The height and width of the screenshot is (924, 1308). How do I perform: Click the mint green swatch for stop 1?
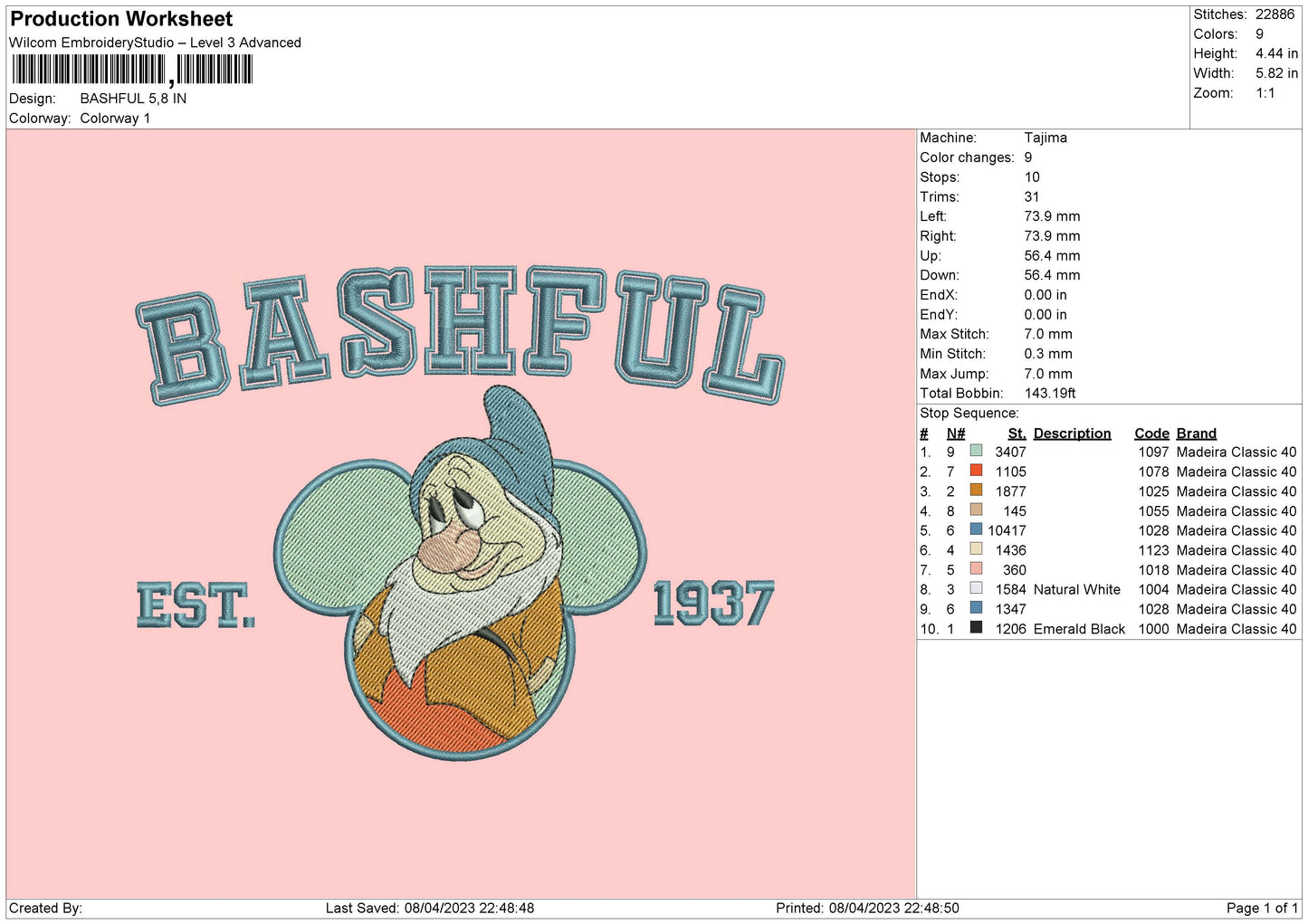[976, 451]
